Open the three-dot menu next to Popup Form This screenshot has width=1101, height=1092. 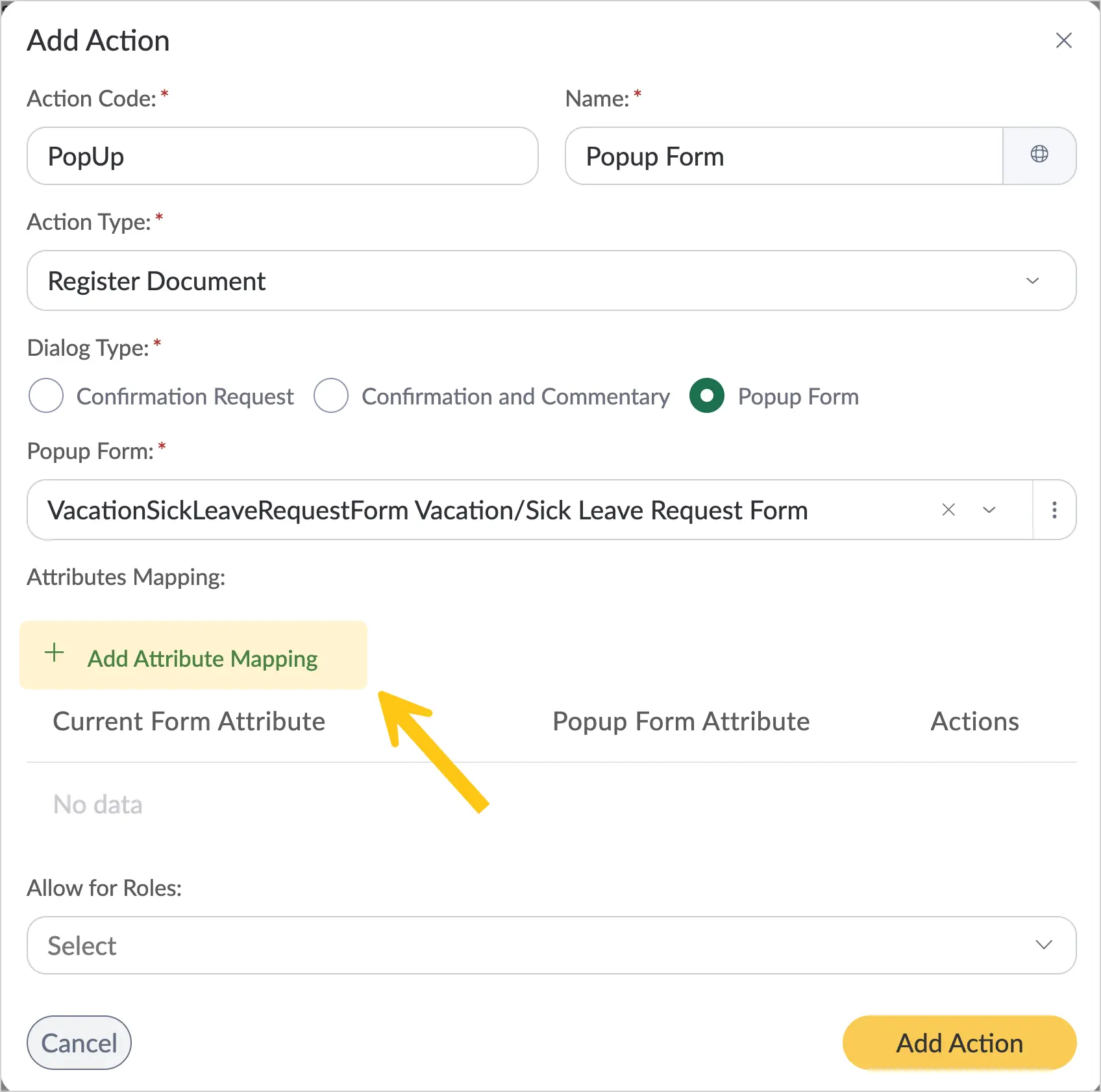coord(1054,510)
